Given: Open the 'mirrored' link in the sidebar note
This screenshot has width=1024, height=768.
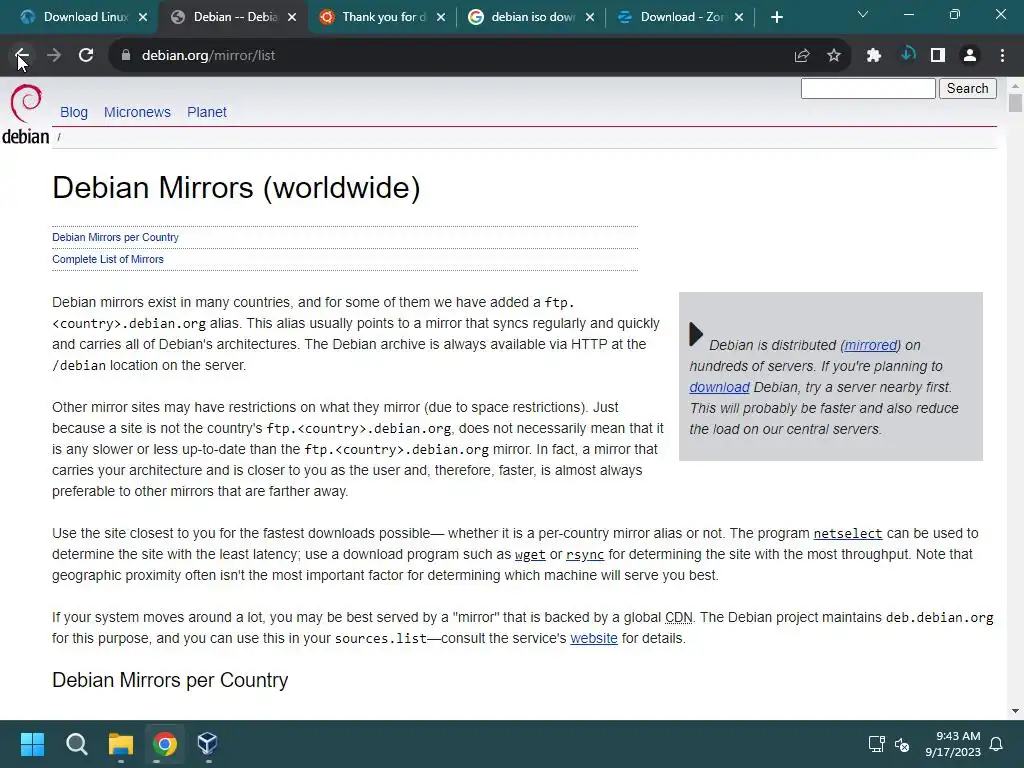Looking at the screenshot, I should pos(871,345).
